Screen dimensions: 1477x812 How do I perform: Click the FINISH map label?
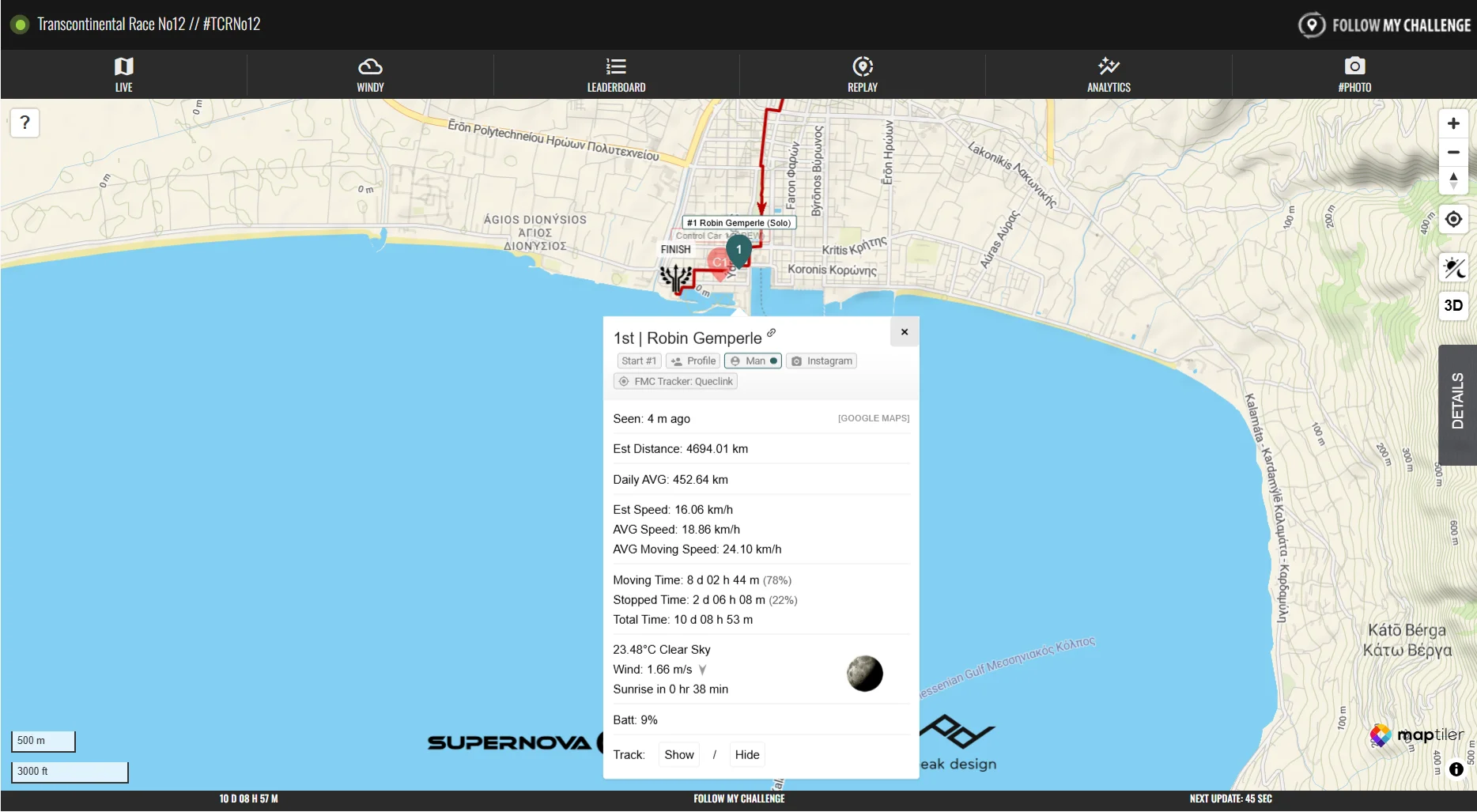676,250
